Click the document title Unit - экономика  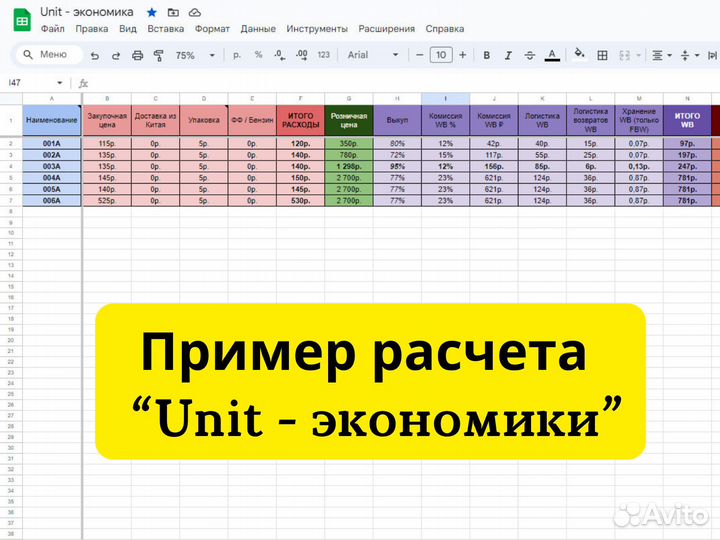[87, 12]
